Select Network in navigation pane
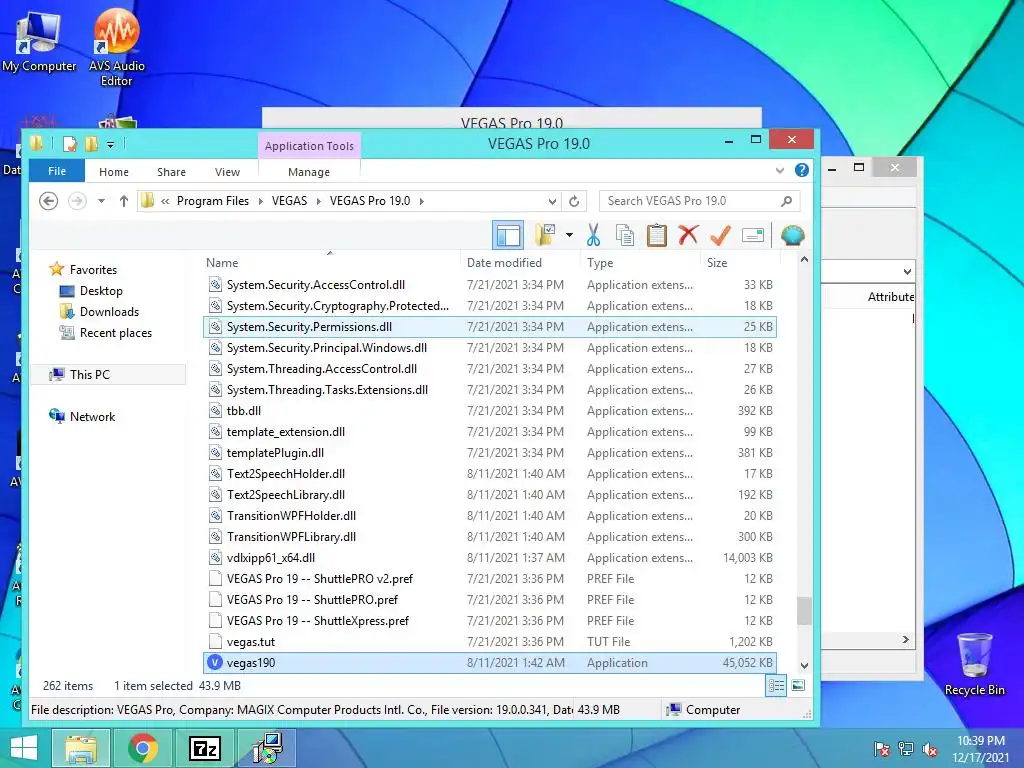The height and width of the screenshot is (768, 1024). point(92,417)
